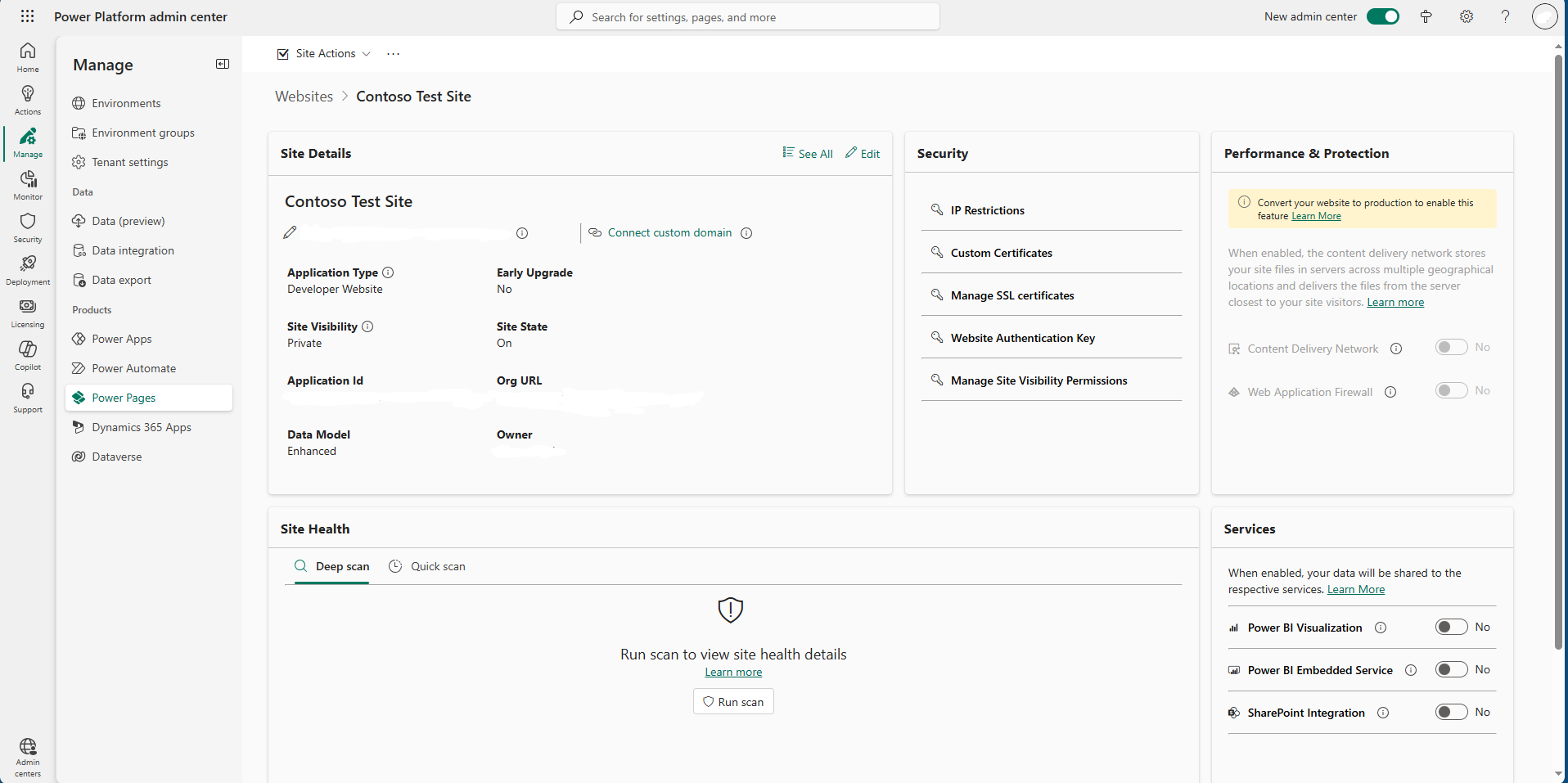Show info for SharePoint Integration
This screenshot has height=783, width=1568.
tap(1383, 713)
